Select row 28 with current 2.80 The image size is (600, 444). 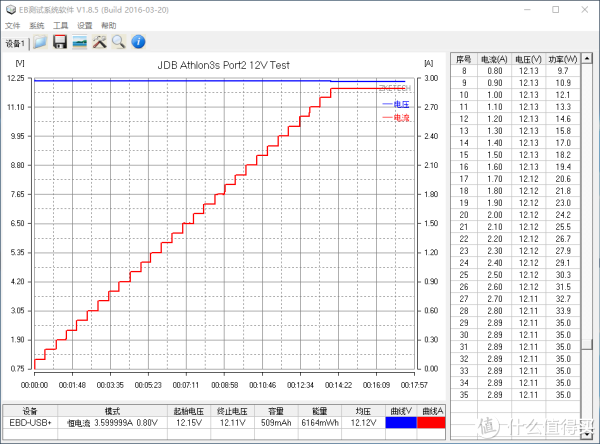point(515,311)
